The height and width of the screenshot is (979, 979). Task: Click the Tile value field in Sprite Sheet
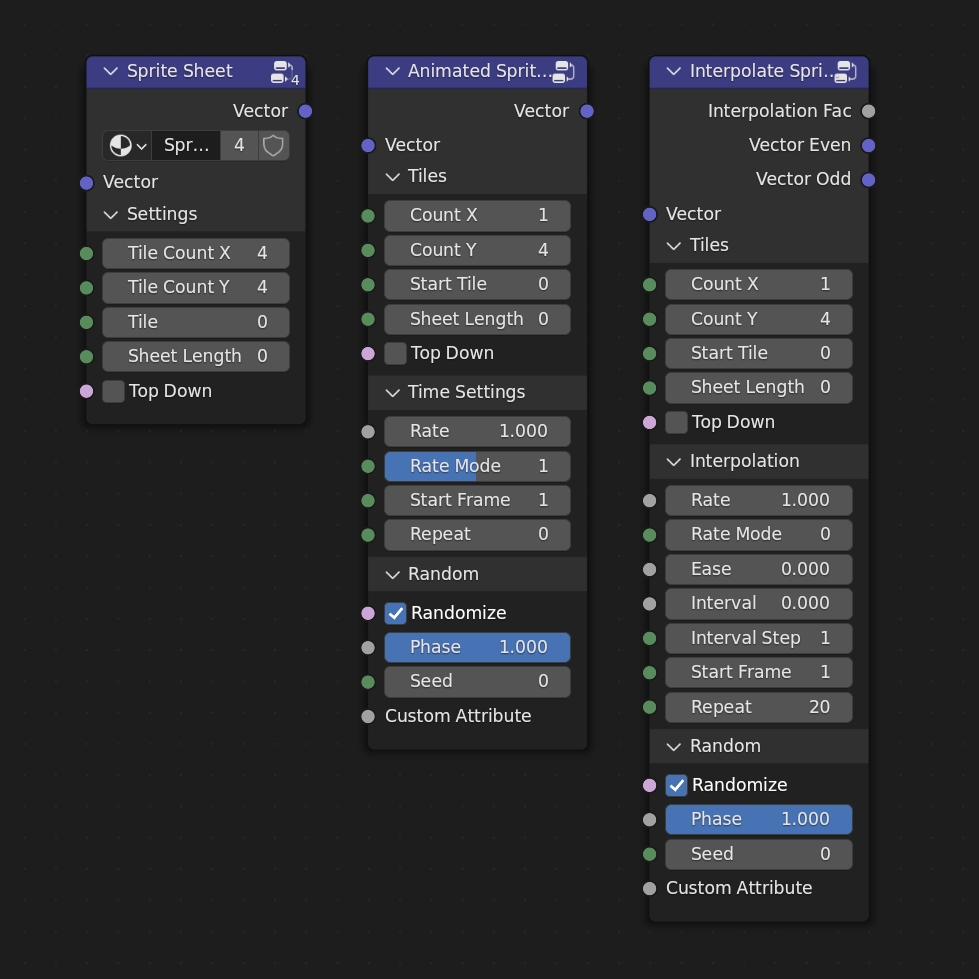tap(196, 322)
